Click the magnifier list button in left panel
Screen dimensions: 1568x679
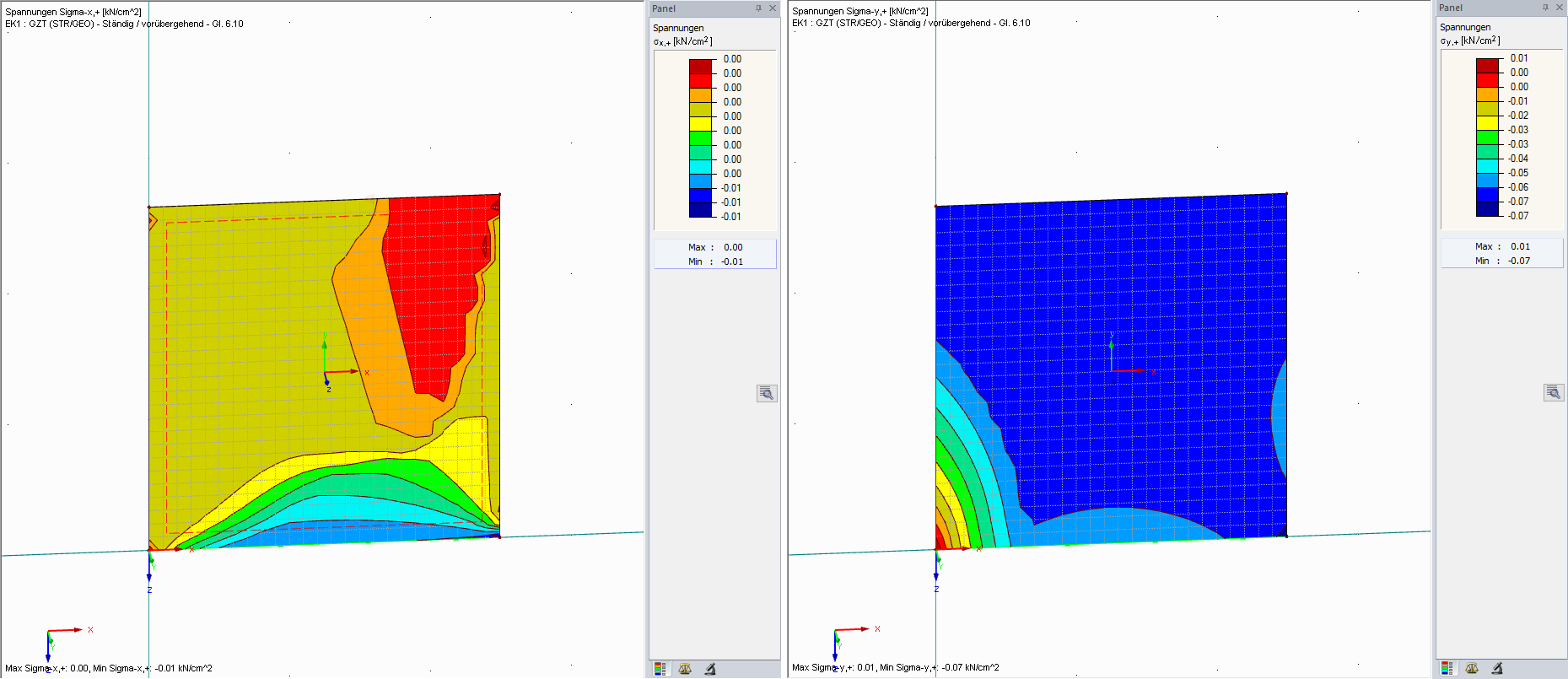click(766, 393)
